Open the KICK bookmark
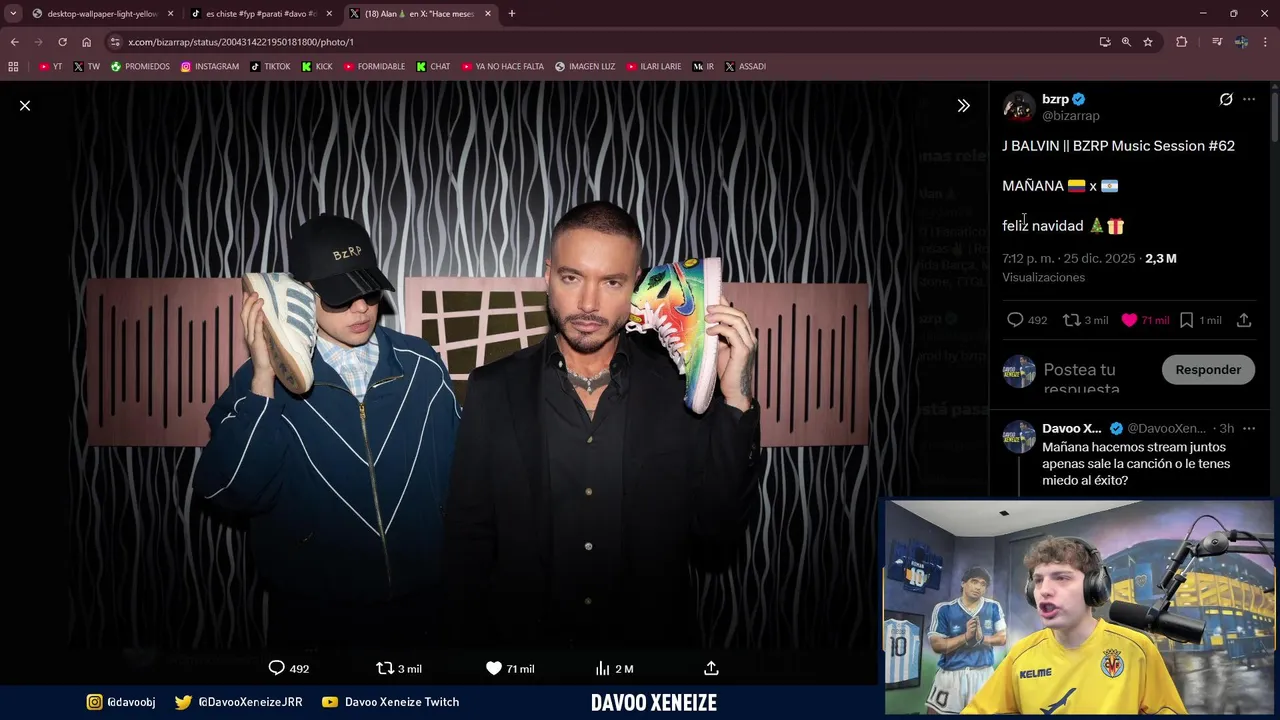The width and height of the screenshot is (1280, 720). tap(317, 66)
